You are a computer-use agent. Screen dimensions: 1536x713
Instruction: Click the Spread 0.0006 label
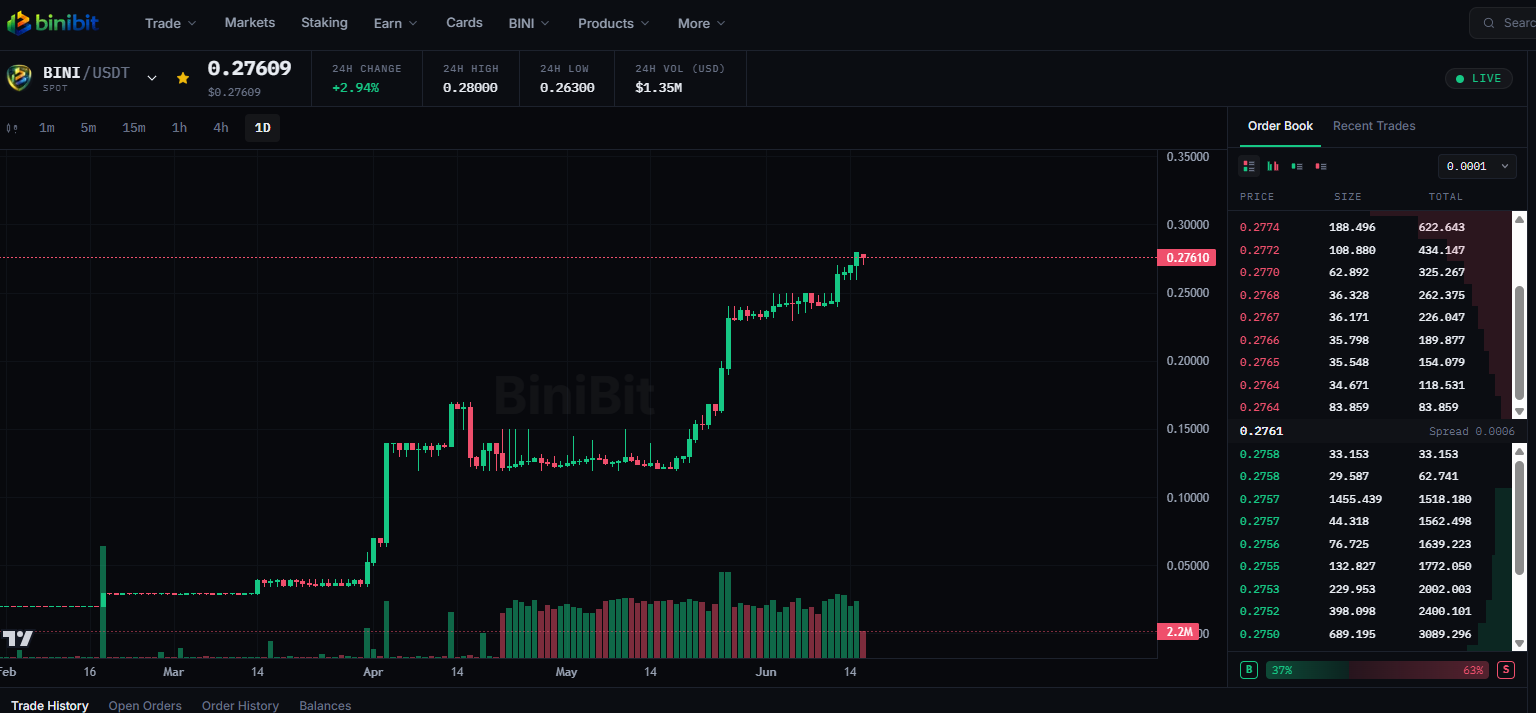click(x=1471, y=431)
